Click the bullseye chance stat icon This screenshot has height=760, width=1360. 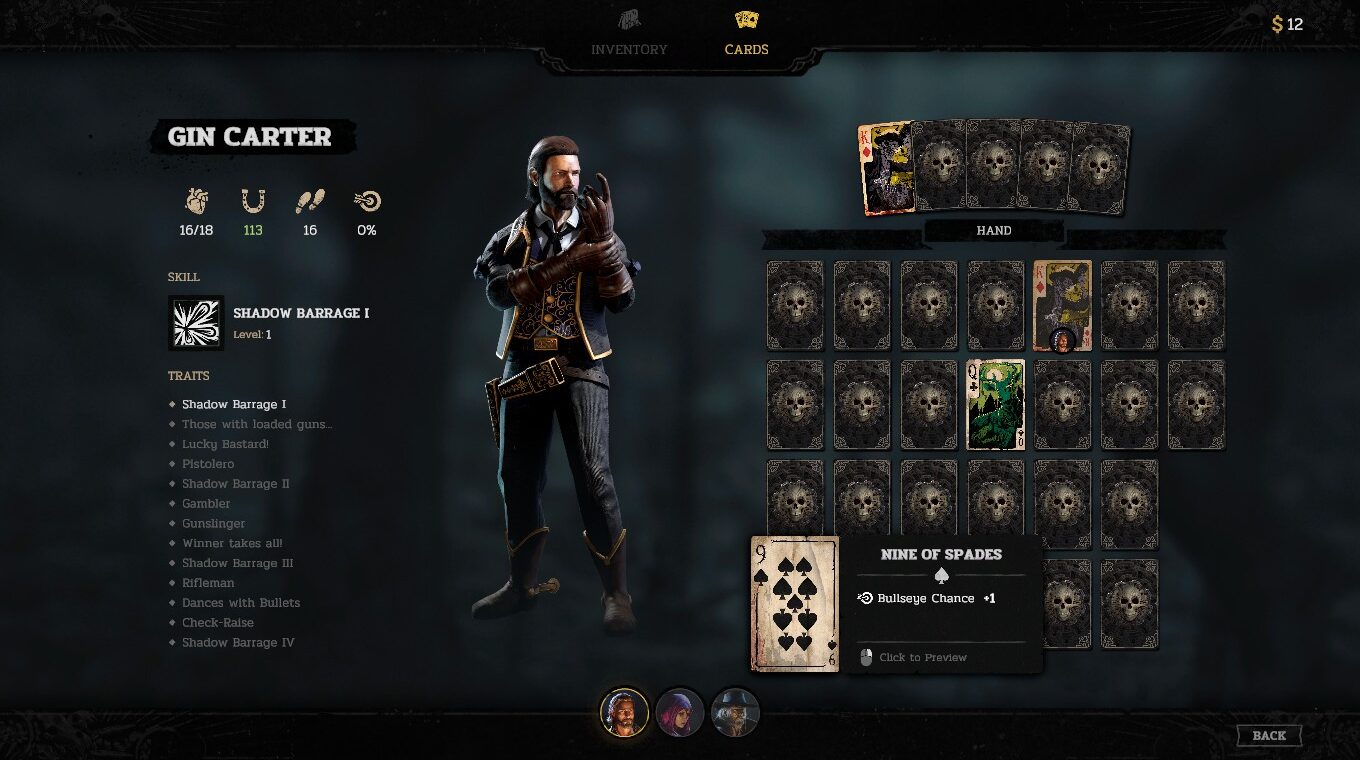367,202
